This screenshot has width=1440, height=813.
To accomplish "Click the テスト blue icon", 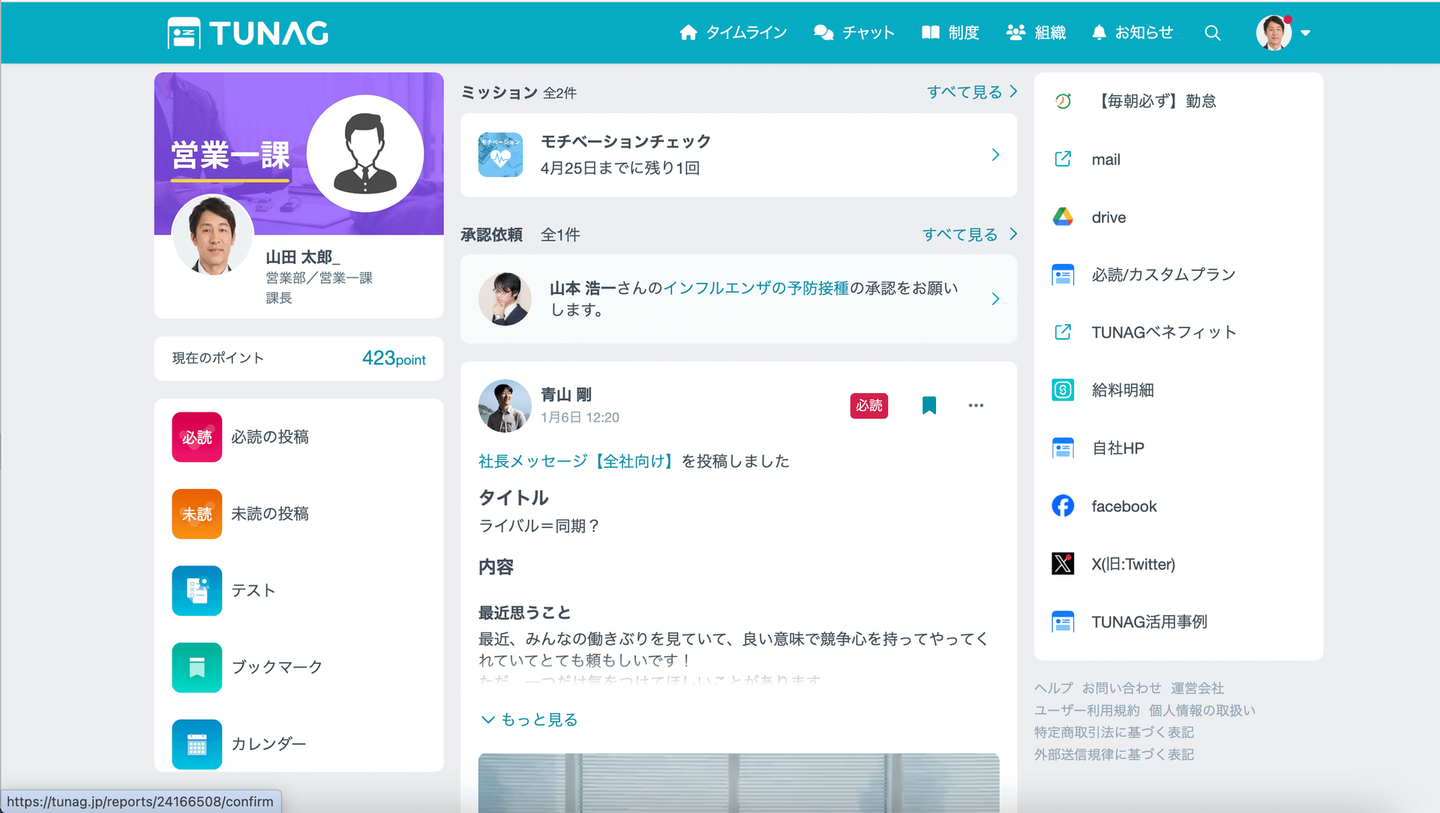I will pos(197,590).
